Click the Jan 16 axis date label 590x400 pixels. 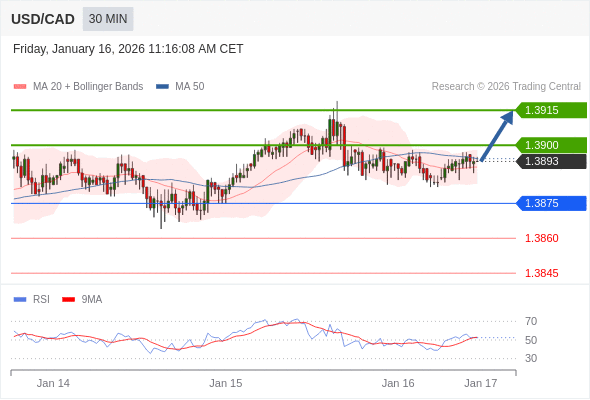point(398,383)
